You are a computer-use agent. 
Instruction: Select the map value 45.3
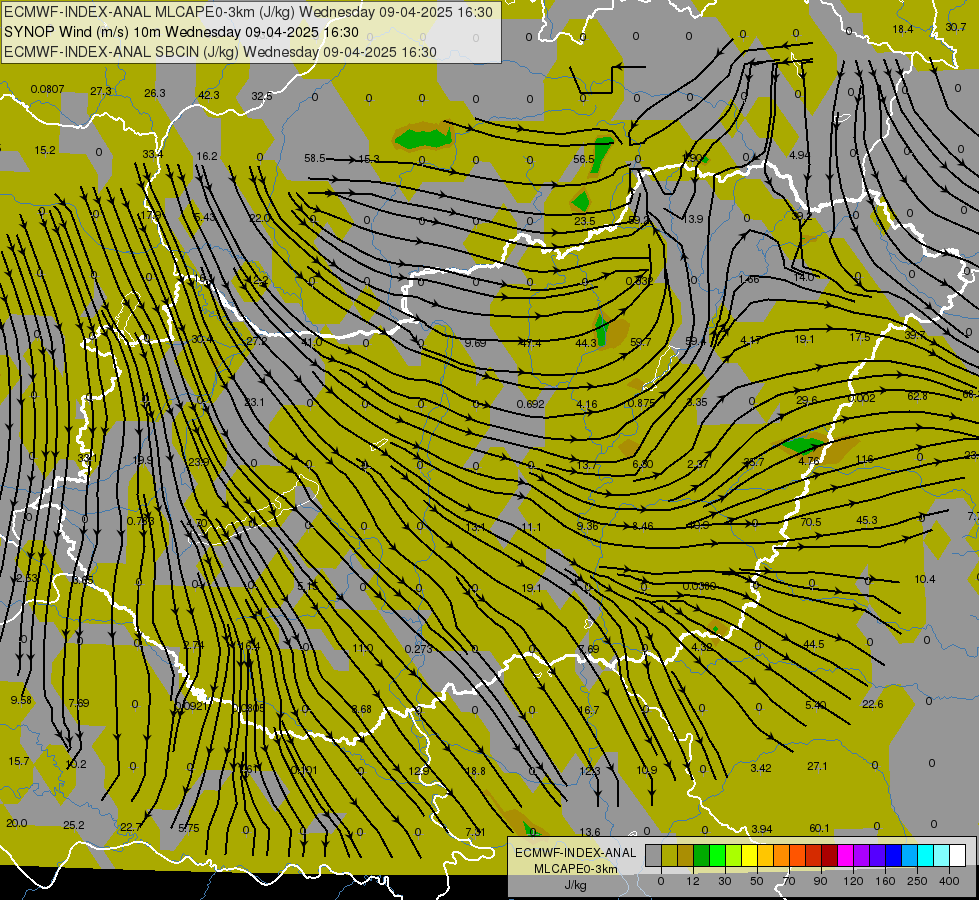click(x=867, y=520)
